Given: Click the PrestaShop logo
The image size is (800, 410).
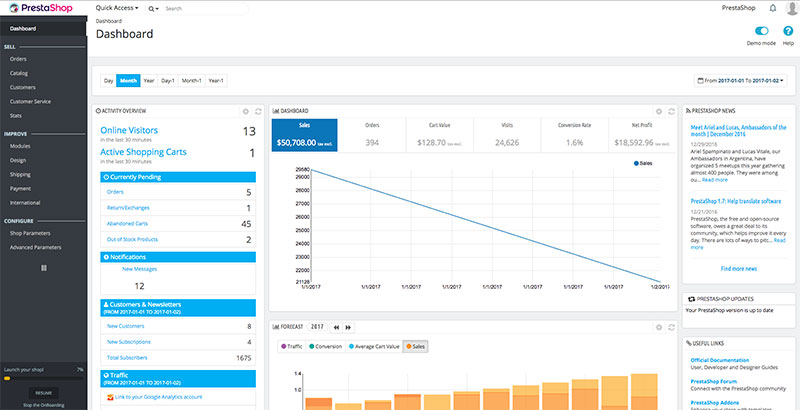Looking at the screenshot, I should coord(41,8).
